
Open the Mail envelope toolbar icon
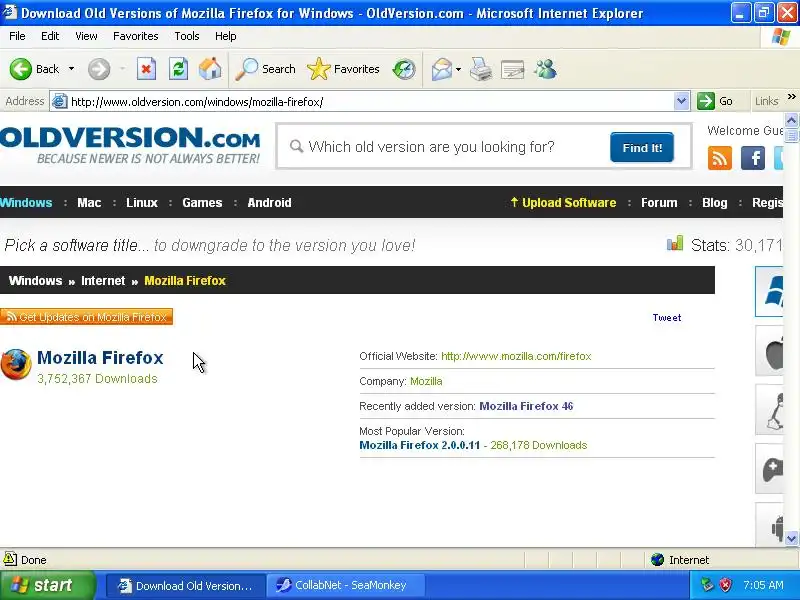[441, 69]
